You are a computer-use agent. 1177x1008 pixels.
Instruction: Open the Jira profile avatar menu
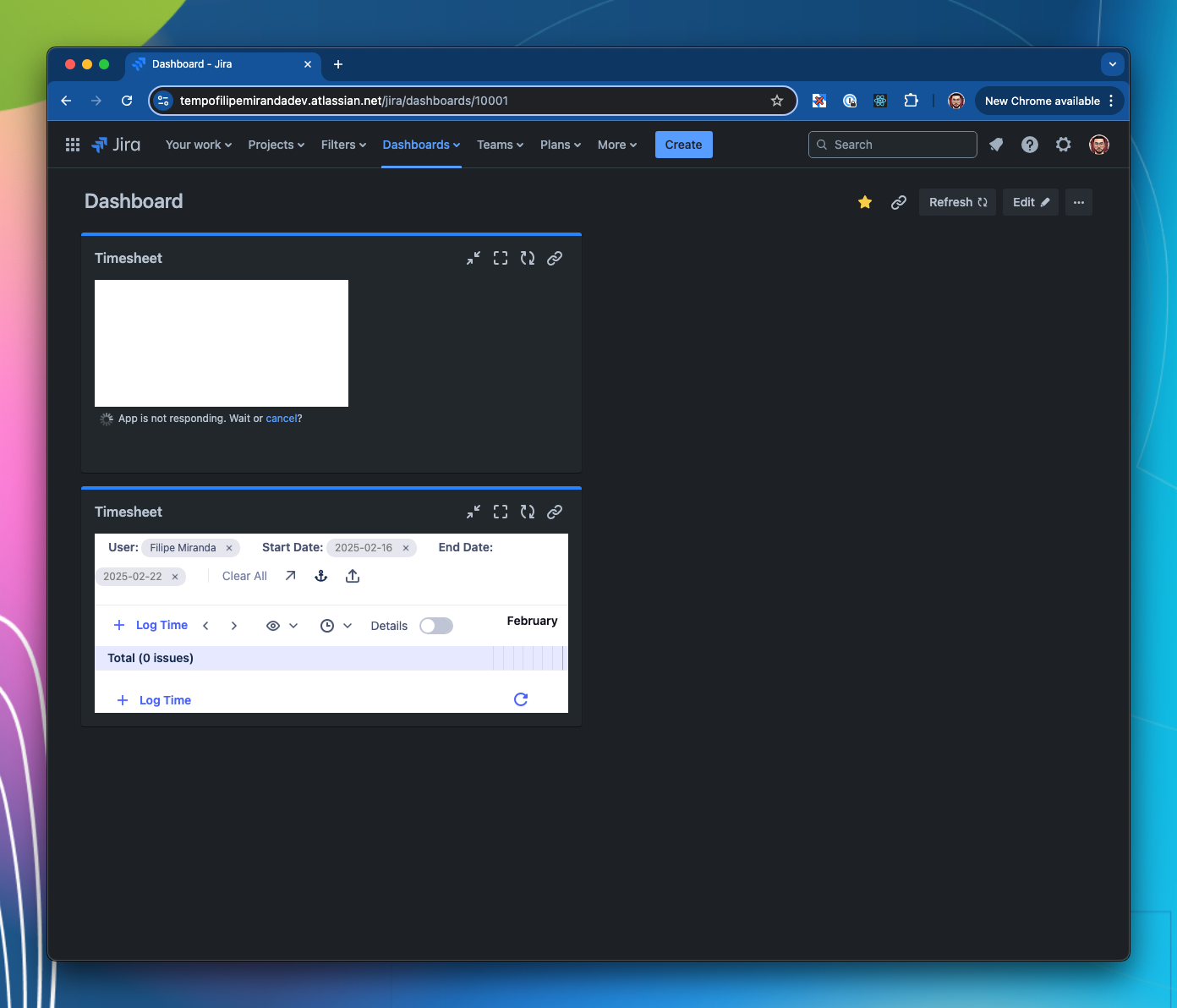(1099, 145)
